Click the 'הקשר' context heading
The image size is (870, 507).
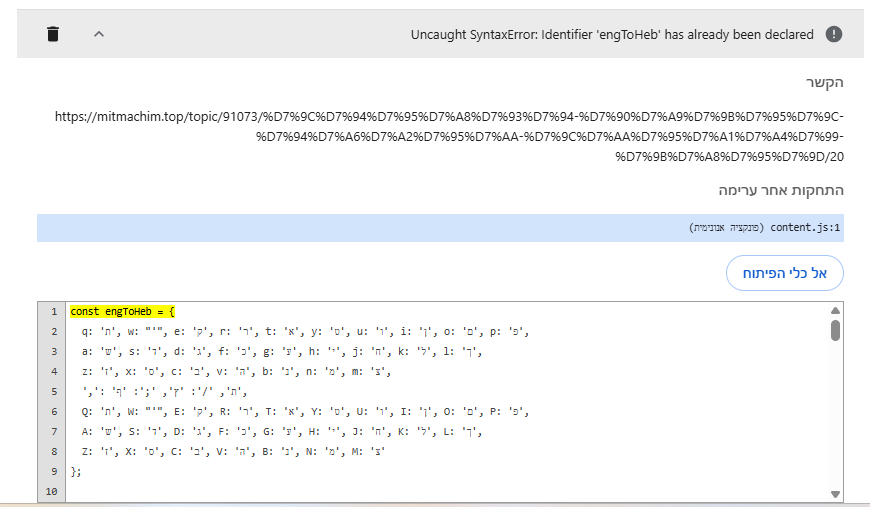coord(826,83)
